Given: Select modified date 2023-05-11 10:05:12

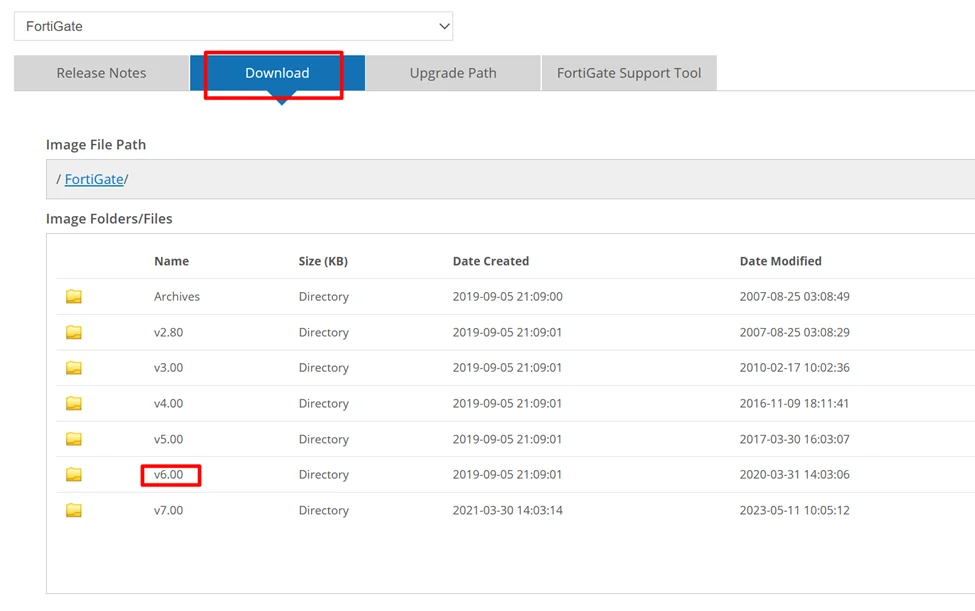Looking at the screenshot, I should (794, 510).
